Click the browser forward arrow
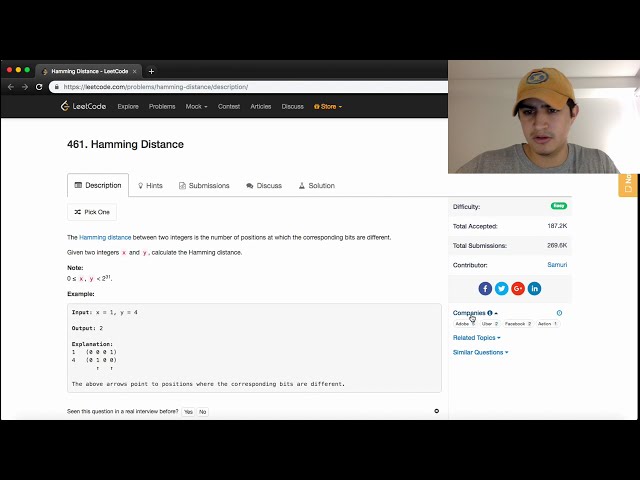Image resolution: width=640 pixels, height=480 pixels. click(x=25, y=87)
